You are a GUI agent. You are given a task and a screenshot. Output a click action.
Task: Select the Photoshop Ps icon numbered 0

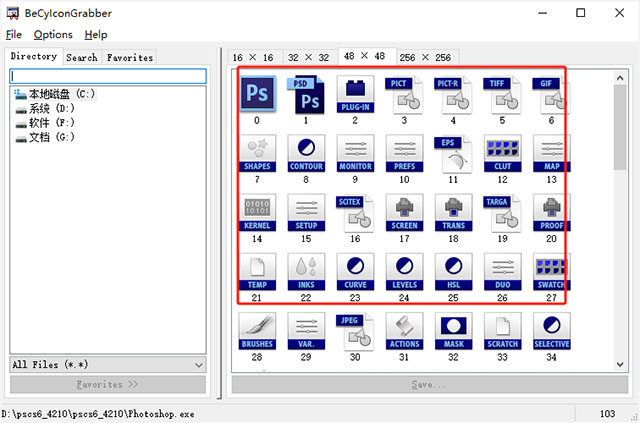coord(257,95)
